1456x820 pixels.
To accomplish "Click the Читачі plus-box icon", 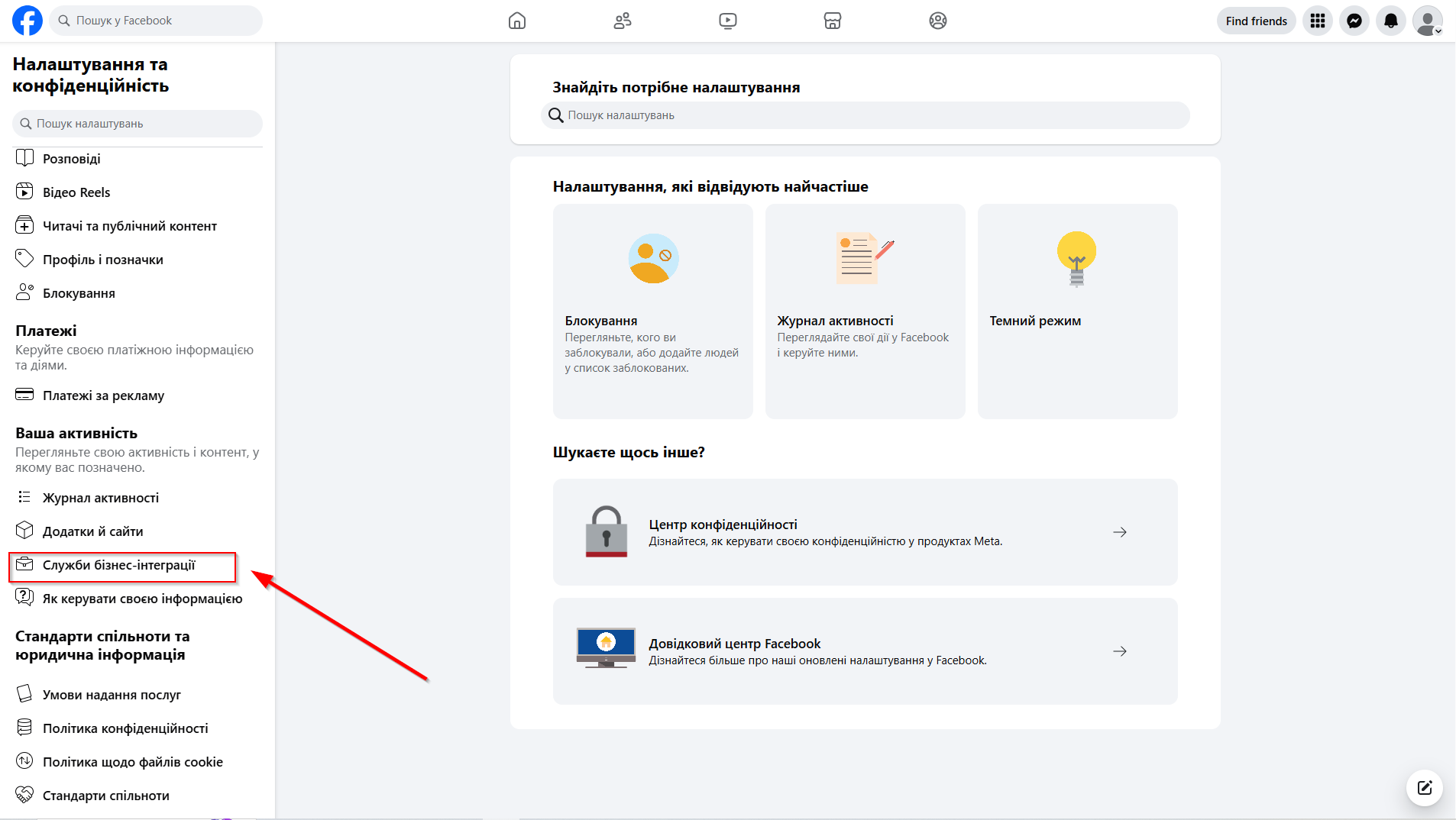I will [x=24, y=225].
